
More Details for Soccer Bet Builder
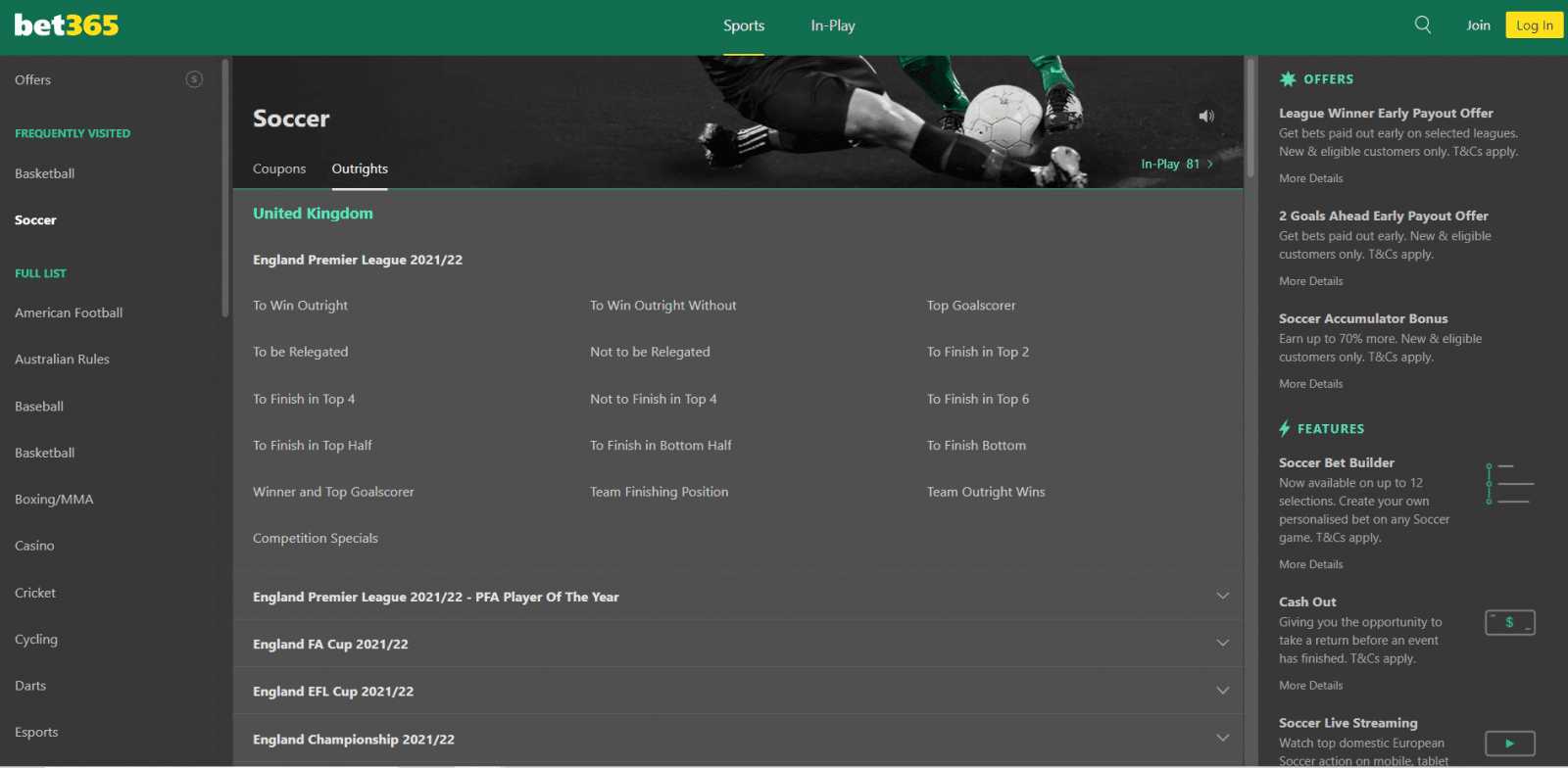[x=1311, y=564]
